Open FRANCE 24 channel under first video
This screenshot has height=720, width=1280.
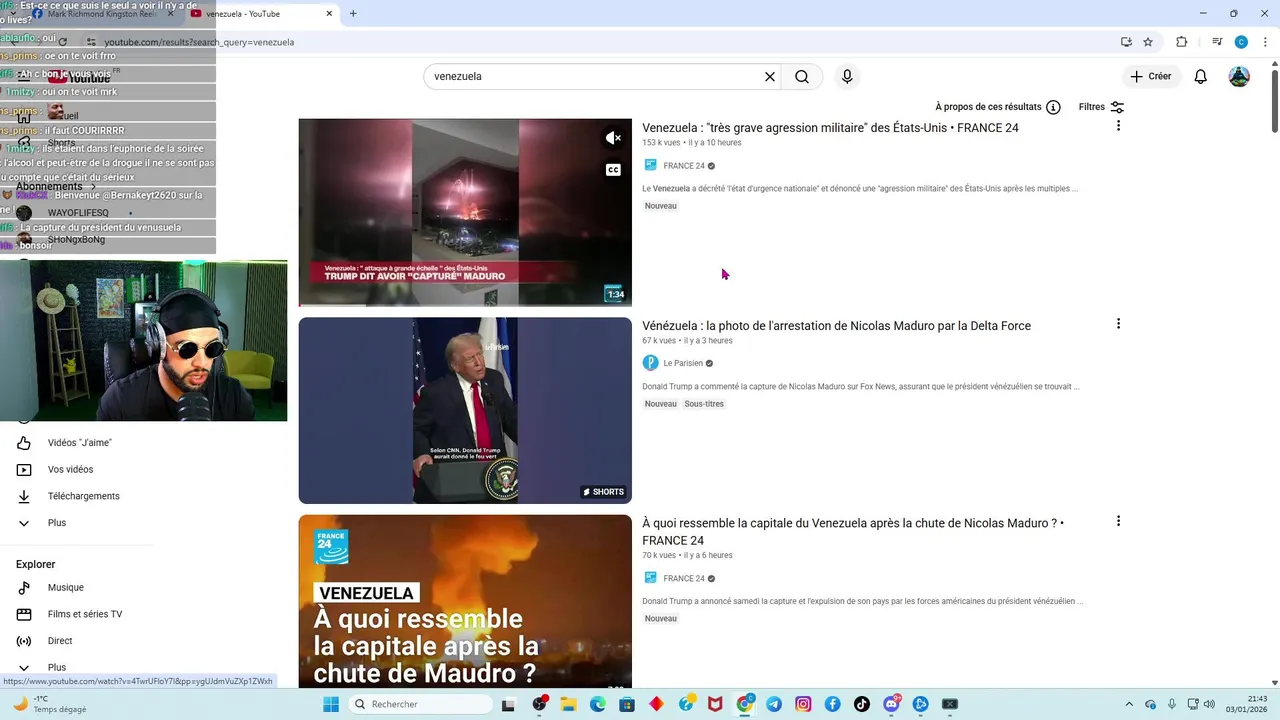[684, 166]
